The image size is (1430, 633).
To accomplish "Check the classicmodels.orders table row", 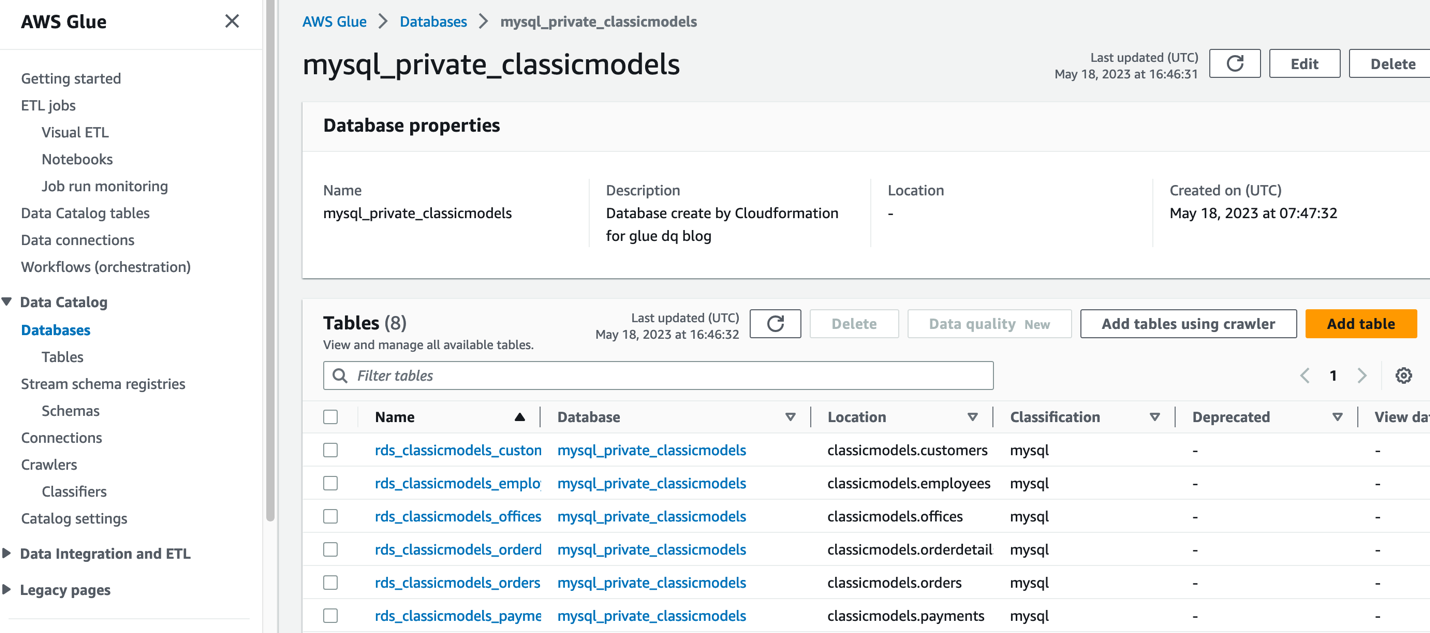I will (331, 582).
